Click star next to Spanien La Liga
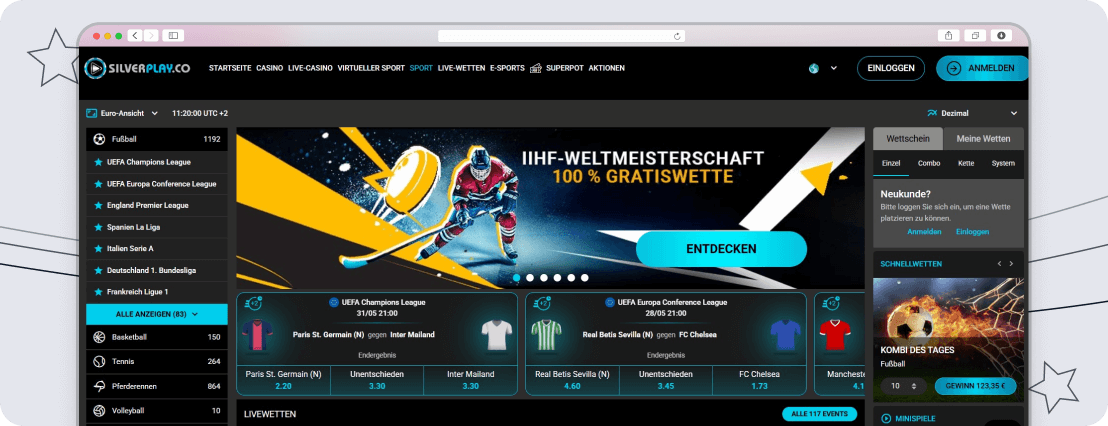 (98, 227)
